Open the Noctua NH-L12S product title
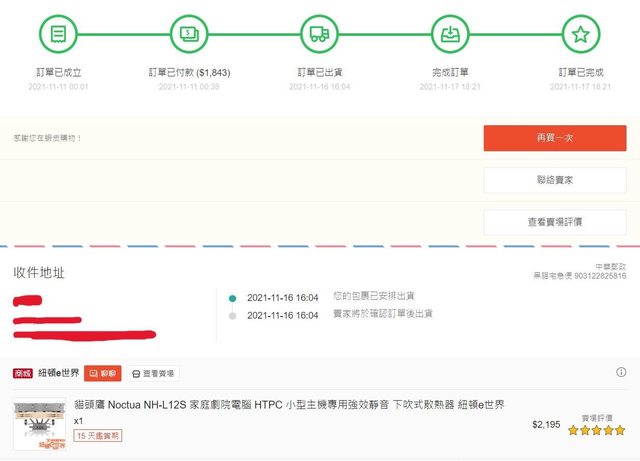 point(289,405)
